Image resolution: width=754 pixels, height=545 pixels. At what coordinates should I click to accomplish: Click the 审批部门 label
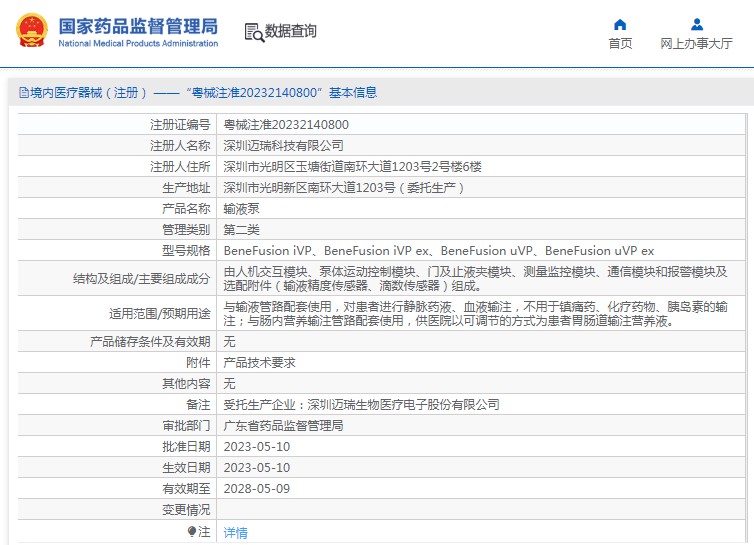(186, 426)
